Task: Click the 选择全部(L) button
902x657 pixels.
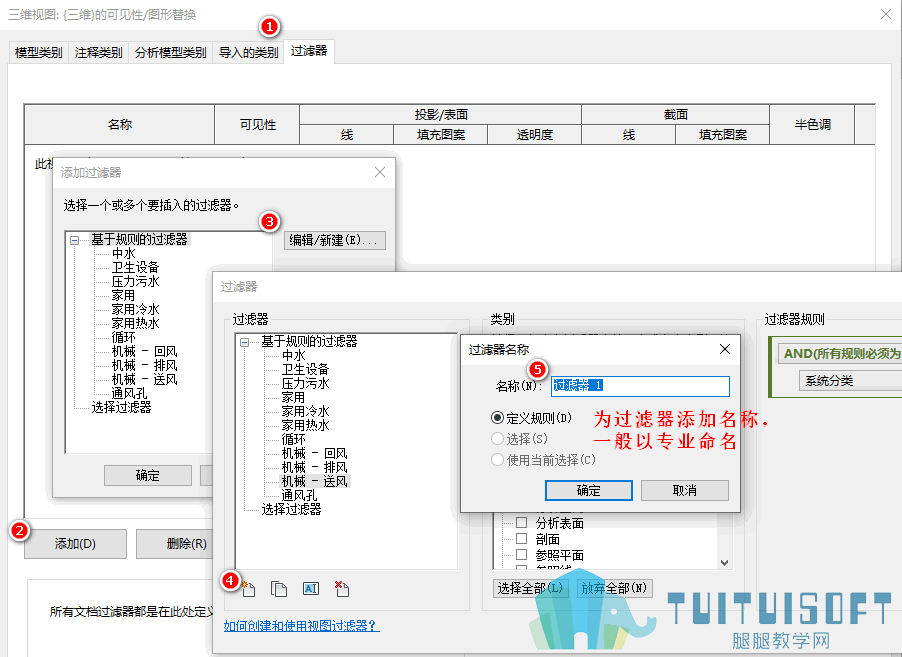Action: [x=530, y=588]
